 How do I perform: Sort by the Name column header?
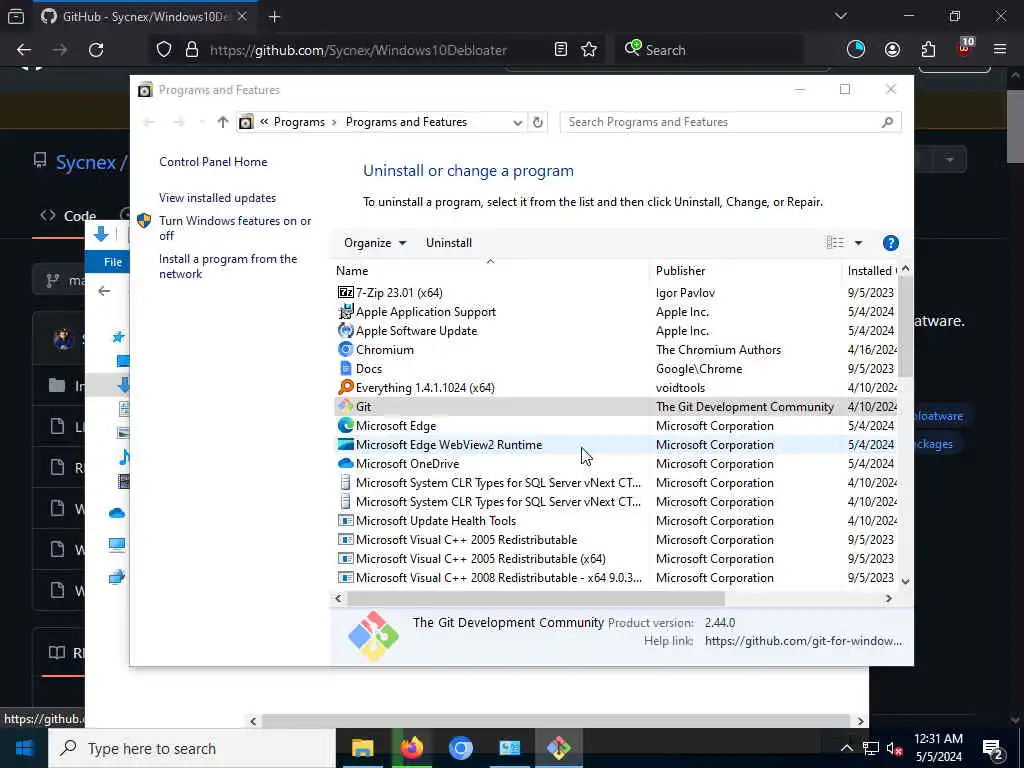point(491,270)
